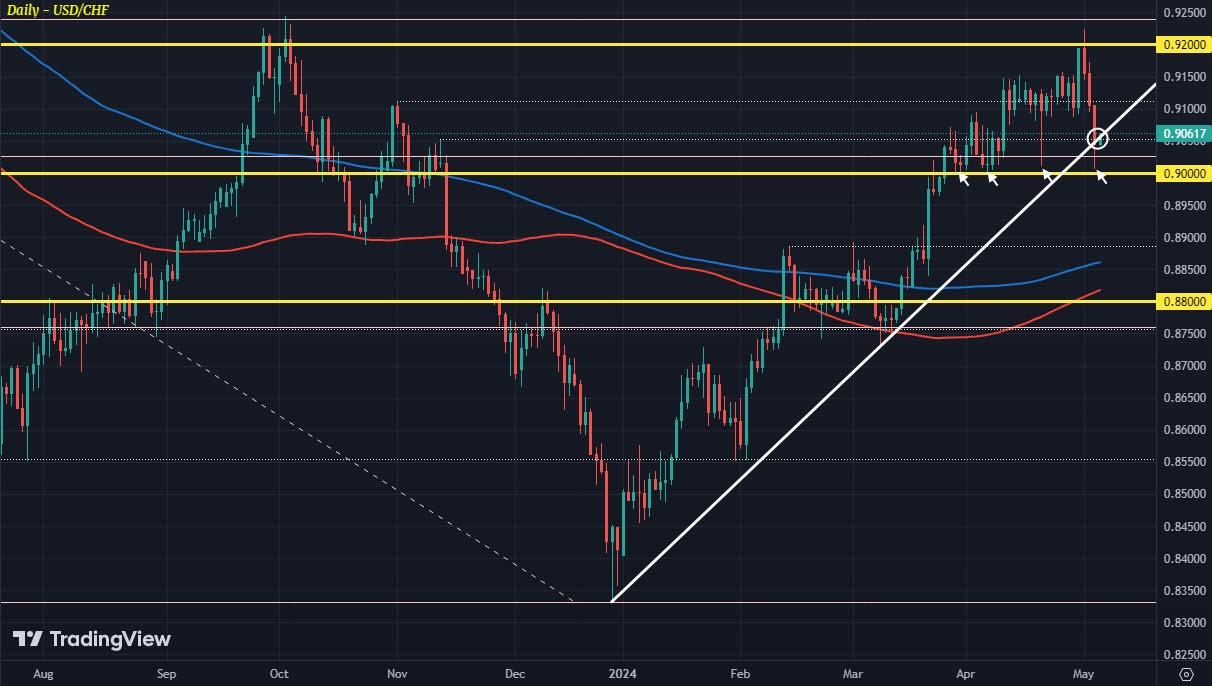Viewport: 1212px width, 686px height.
Task: Click the 0.91500 price axis label
Action: point(1184,77)
